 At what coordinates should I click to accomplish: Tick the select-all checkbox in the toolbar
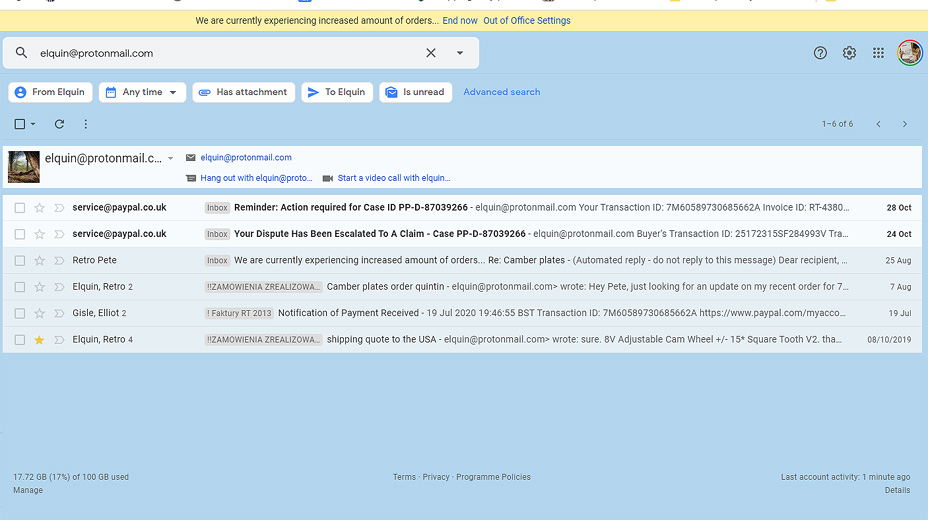pyautogui.click(x=20, y=124)
